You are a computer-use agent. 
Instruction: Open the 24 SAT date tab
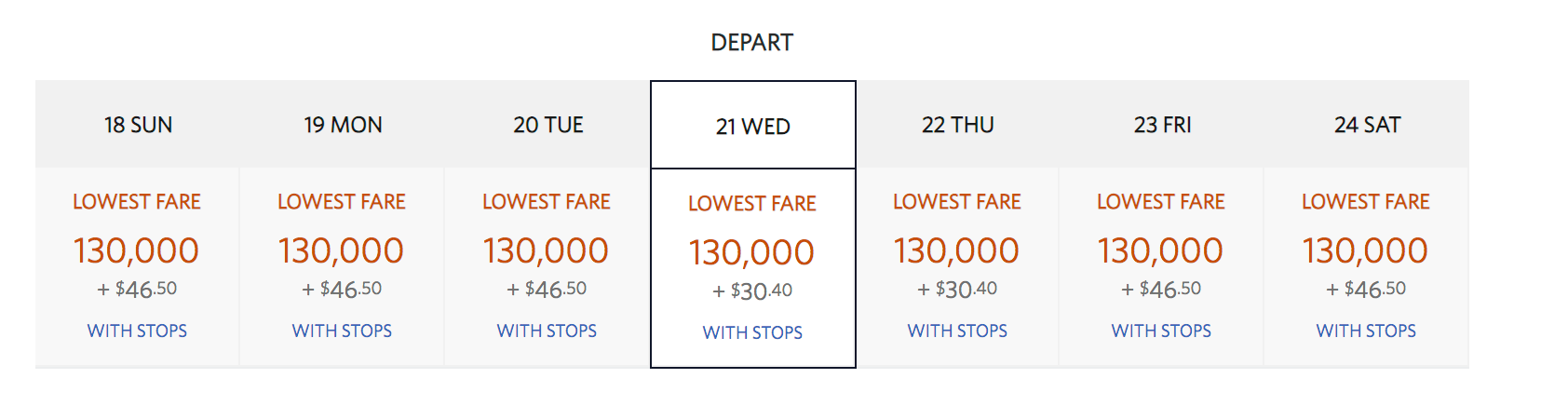click(1367, 125)
